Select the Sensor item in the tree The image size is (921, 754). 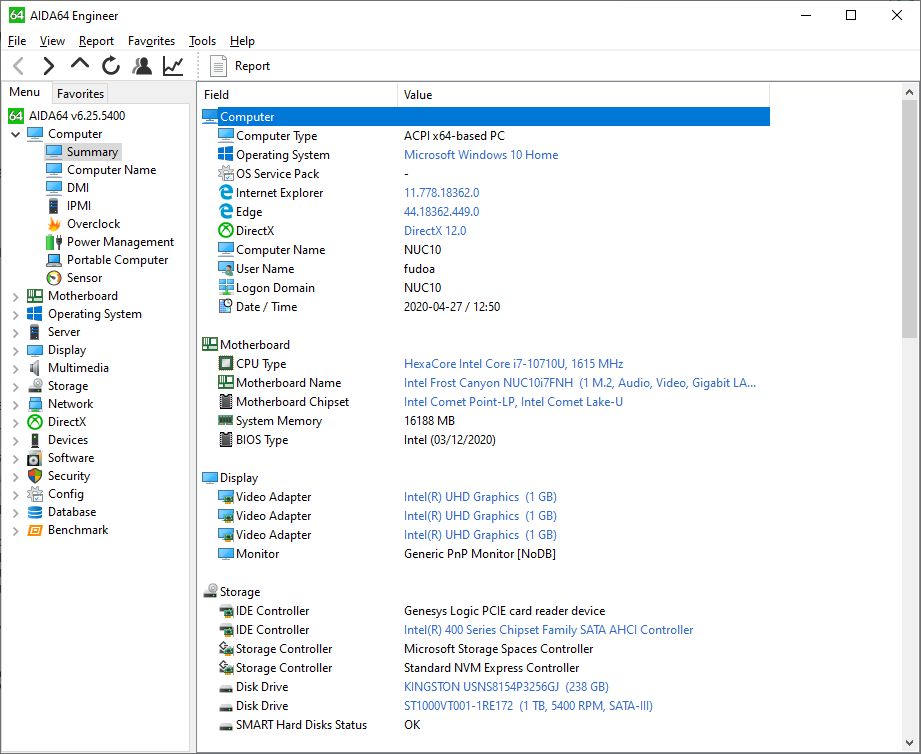(84, 278)
